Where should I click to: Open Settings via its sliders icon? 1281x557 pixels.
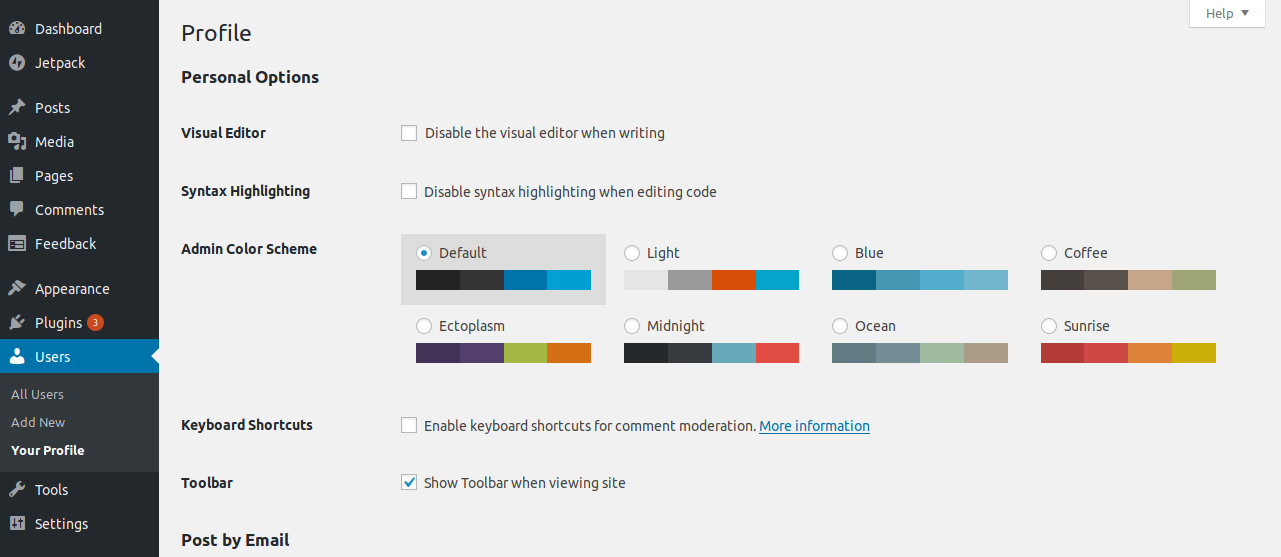tap(17, 524)
